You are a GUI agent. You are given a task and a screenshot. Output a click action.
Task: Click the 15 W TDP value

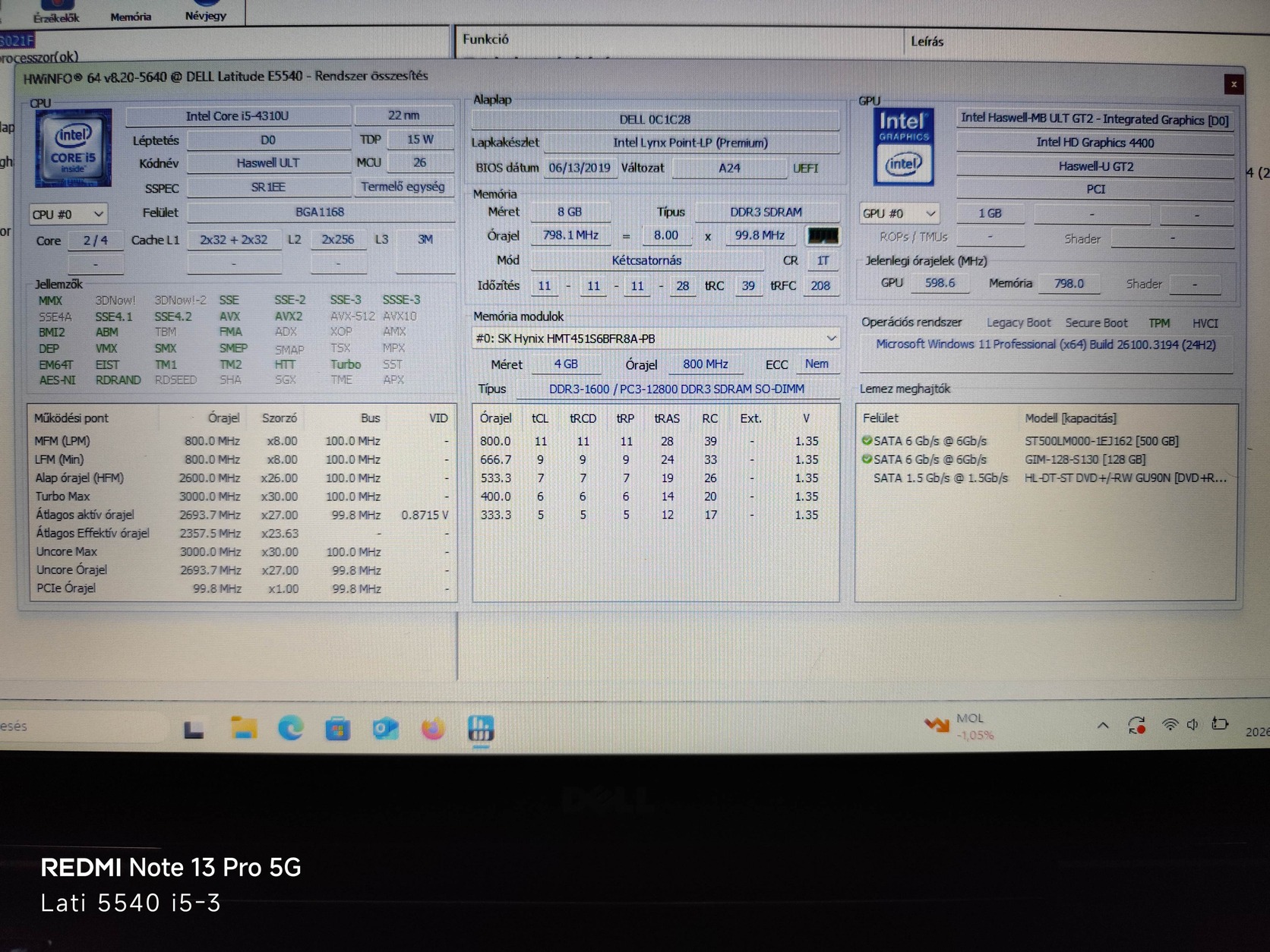(420, 140)
